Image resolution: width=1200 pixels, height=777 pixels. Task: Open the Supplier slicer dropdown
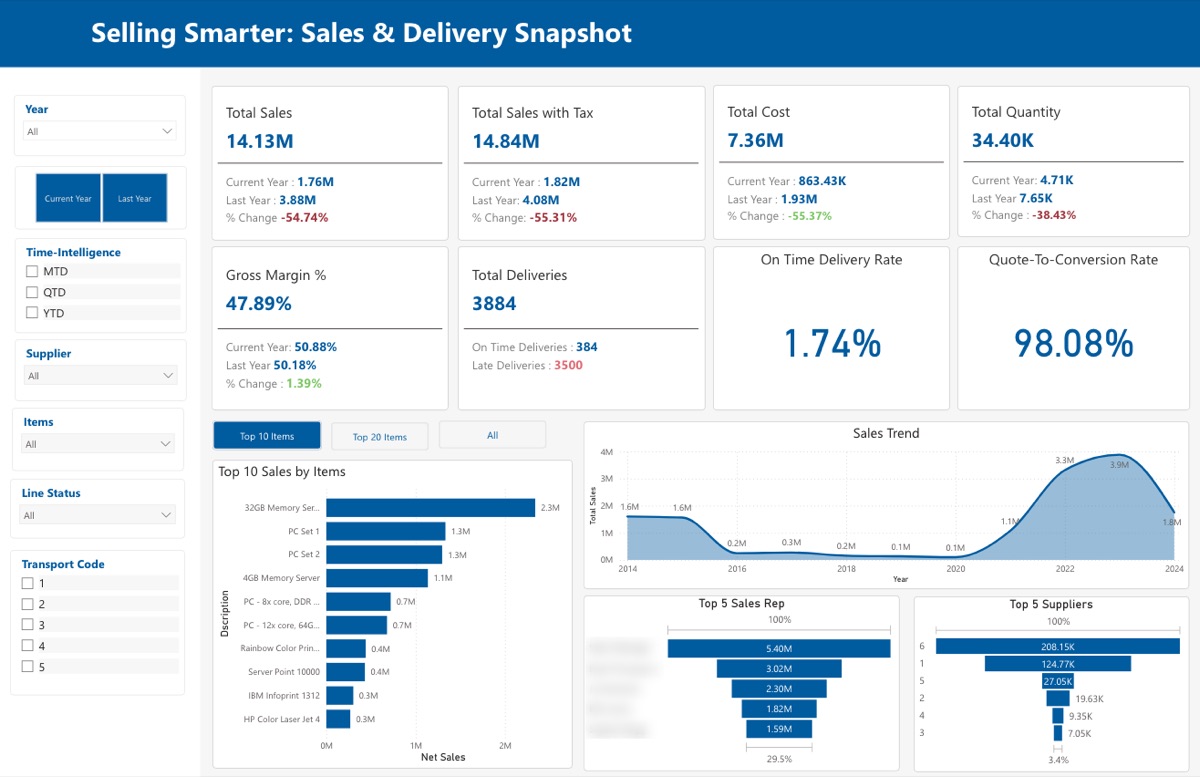tap(100, 376)
